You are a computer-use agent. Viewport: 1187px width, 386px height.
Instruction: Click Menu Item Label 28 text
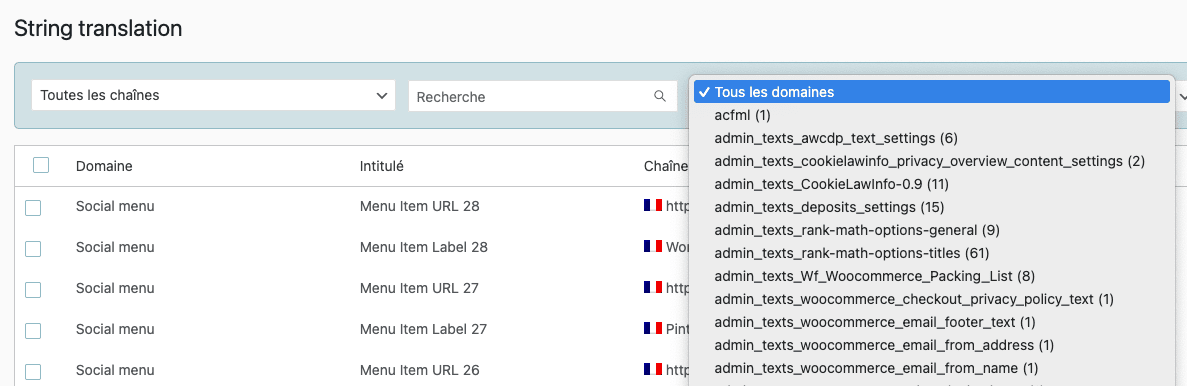coord(424,247)
